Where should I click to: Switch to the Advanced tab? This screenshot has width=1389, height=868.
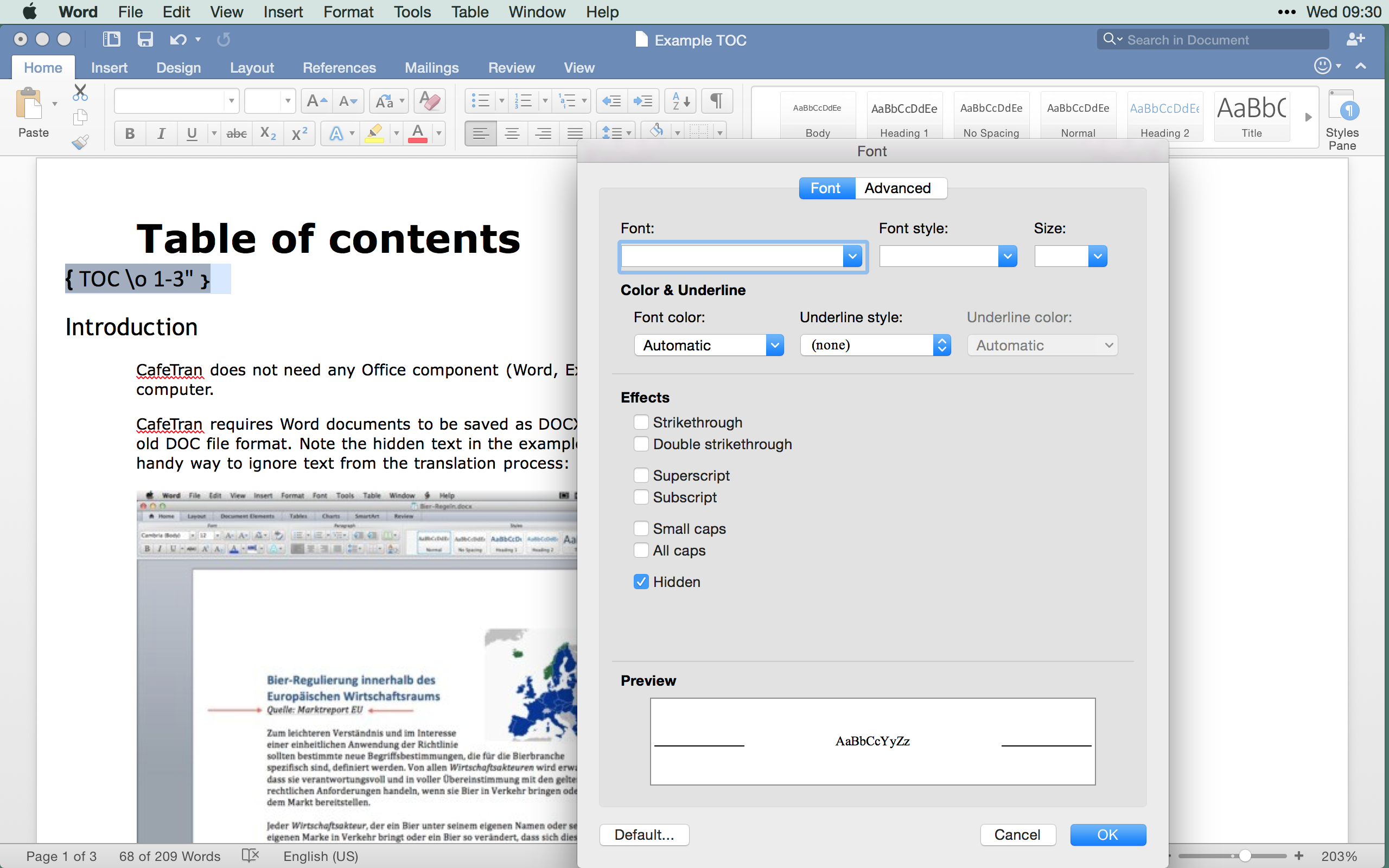click(x=897, y=188)
